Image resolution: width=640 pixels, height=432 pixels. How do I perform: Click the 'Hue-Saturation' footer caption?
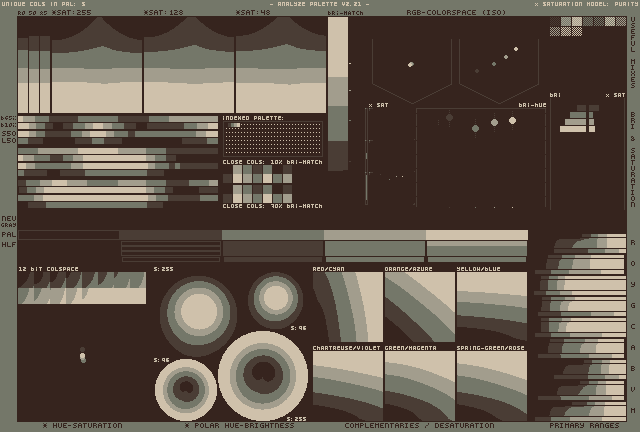pyautogui.click(x=83, y=425)
